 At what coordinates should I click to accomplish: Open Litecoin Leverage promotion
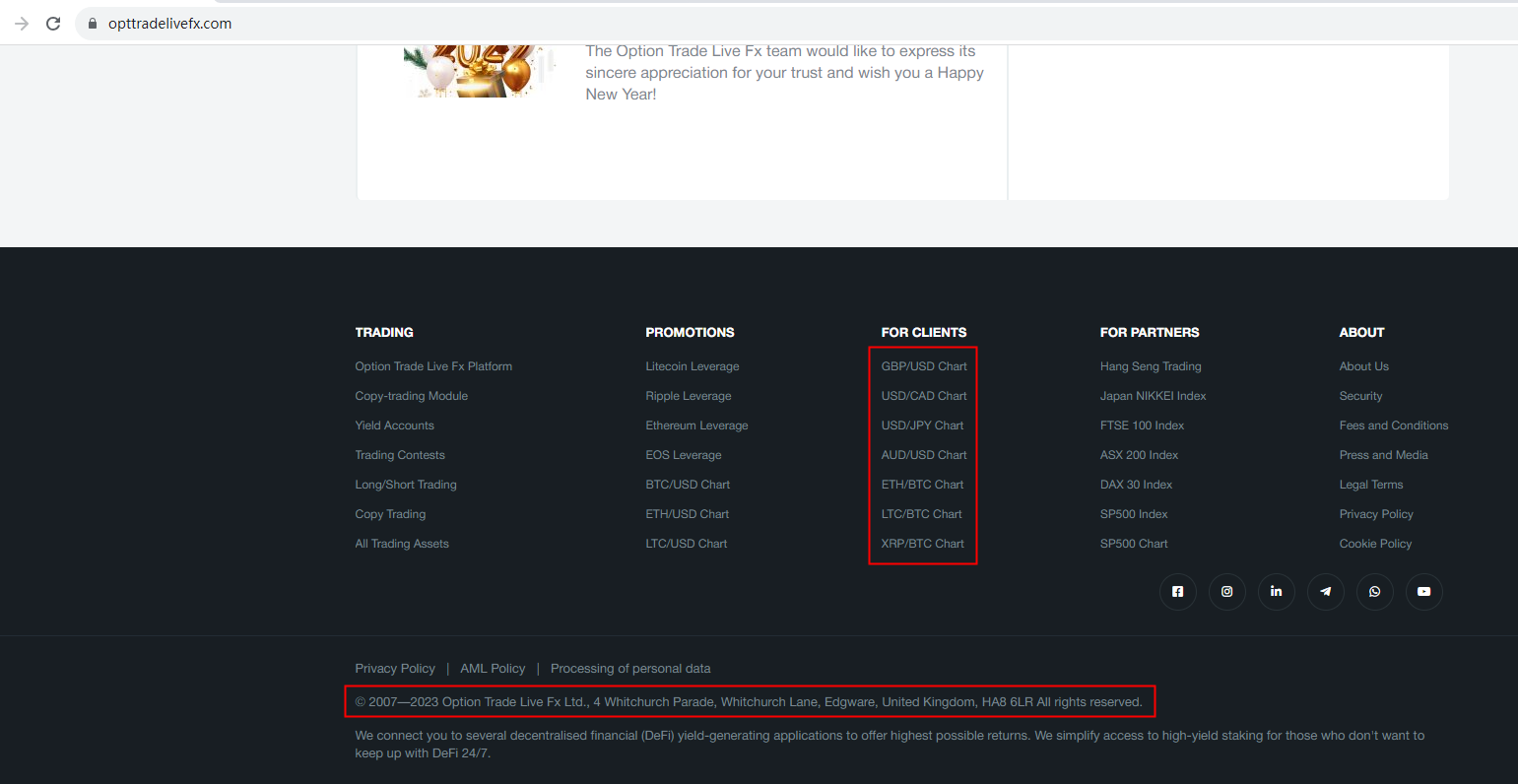pyautogui.click(x=693, y=366)
